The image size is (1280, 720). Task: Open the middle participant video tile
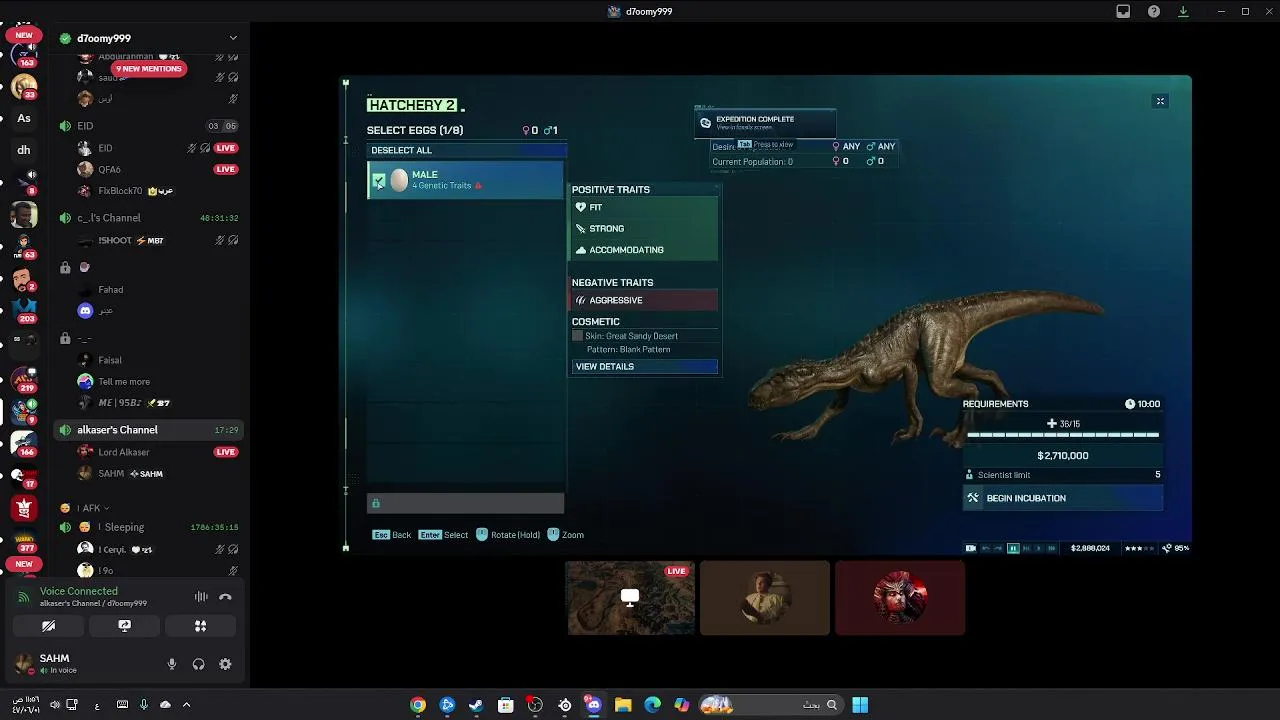click(x=765, y=597)
